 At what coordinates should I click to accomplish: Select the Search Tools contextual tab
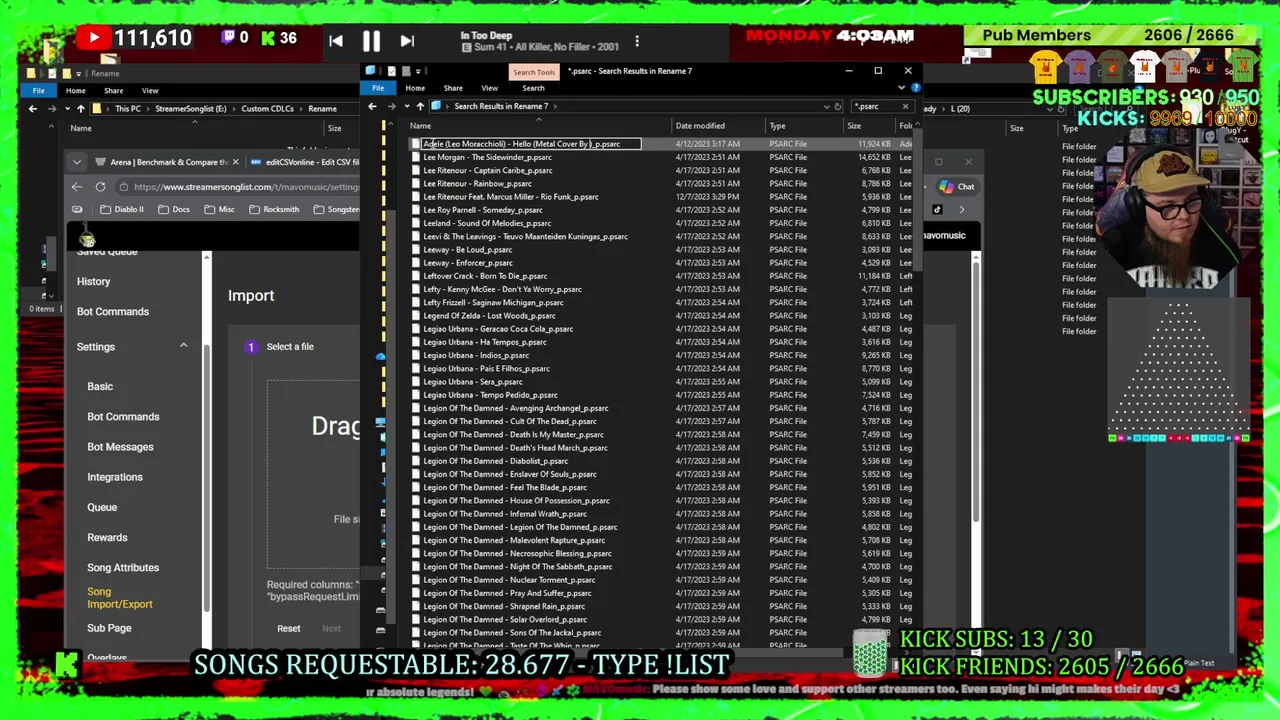coord(534,72)
